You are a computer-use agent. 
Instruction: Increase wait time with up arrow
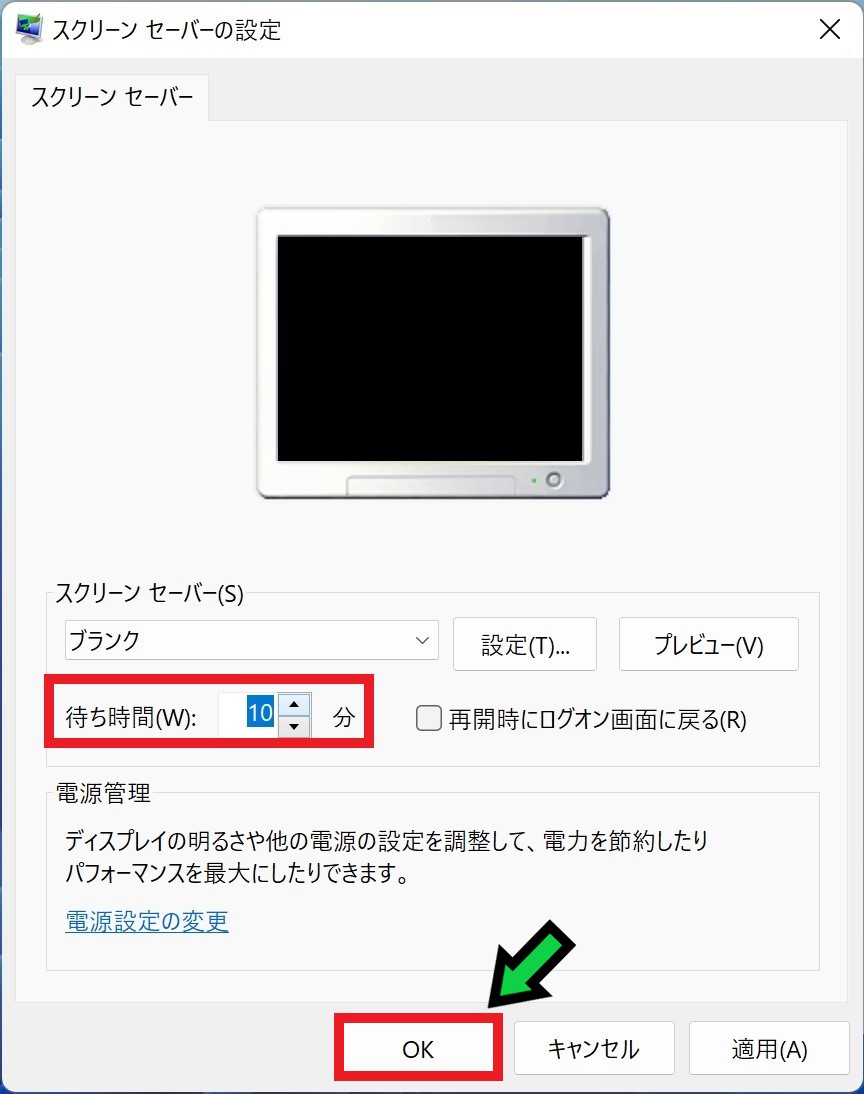(294, 704)
